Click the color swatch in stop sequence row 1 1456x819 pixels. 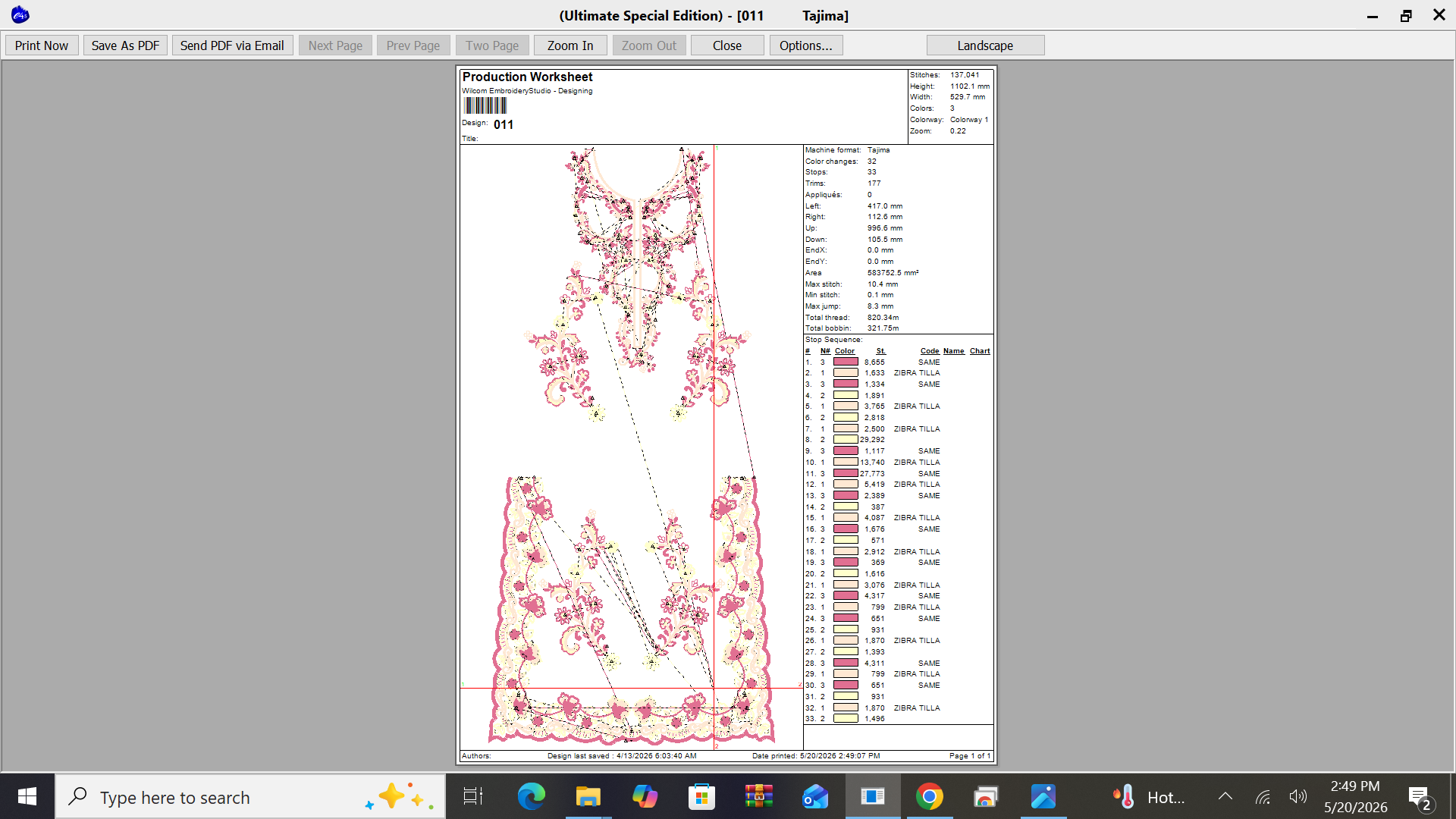846,362
